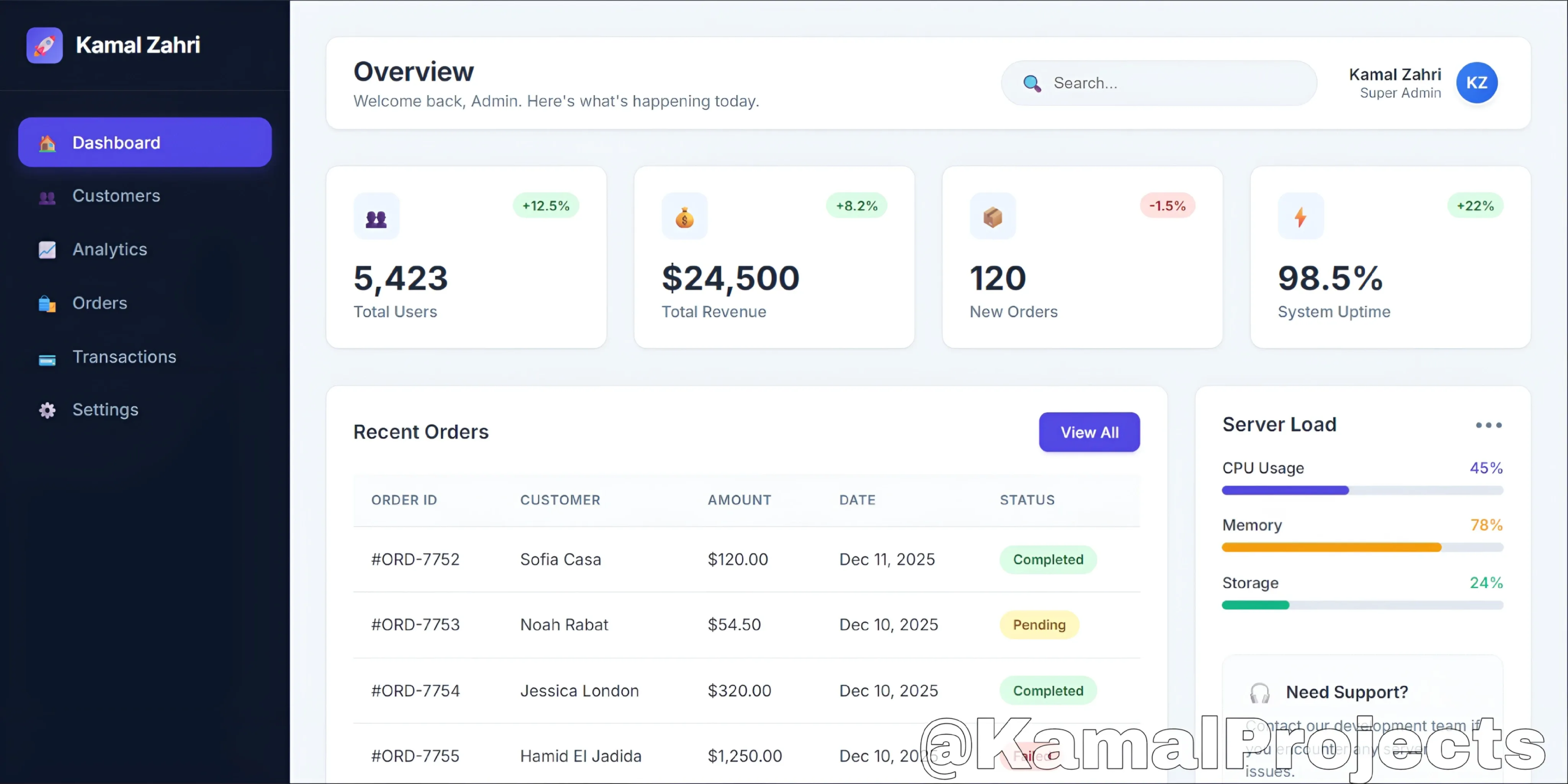
Task: Open Transactions from the sidebar
Action: tap(124, 357)
